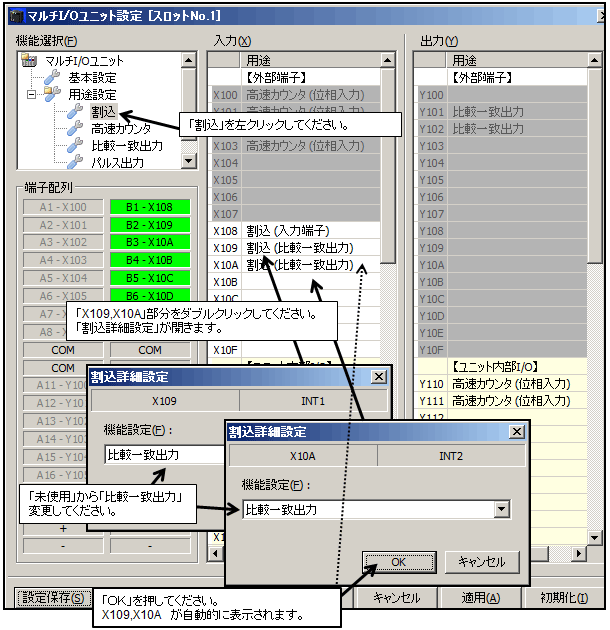Click the app icon in main title bar
Viewport: 610px width, 630px height.
tap(12, 15)
